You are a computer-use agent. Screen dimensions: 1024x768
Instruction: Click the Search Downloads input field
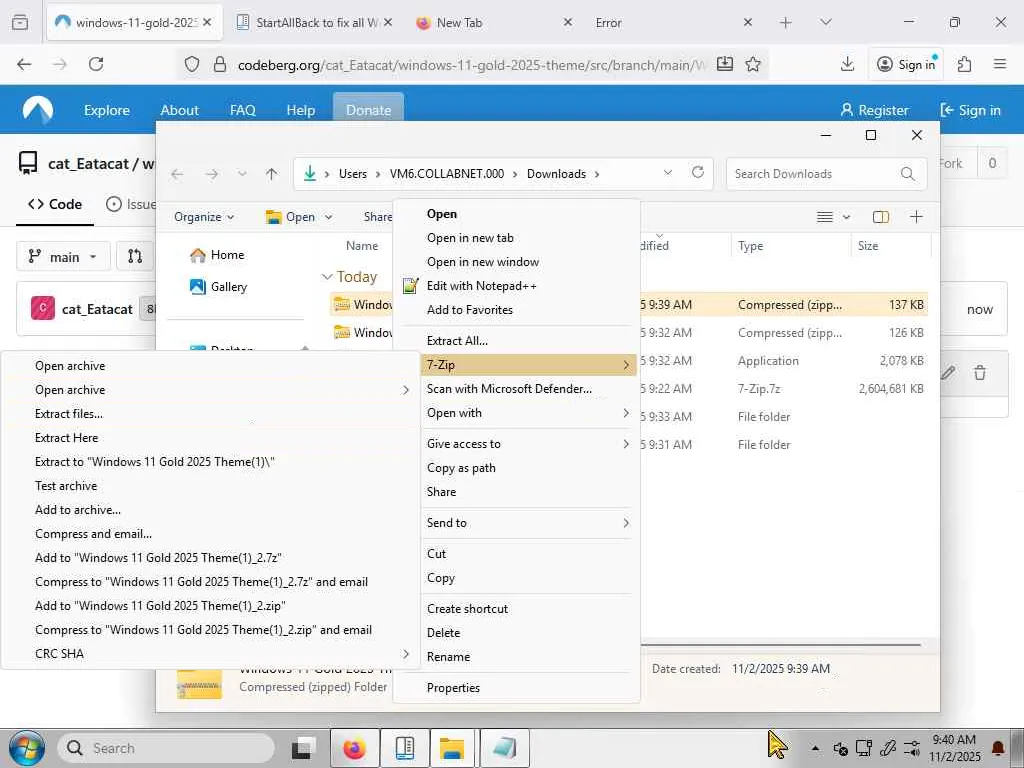pyautogui.click(x=826, y=174)
